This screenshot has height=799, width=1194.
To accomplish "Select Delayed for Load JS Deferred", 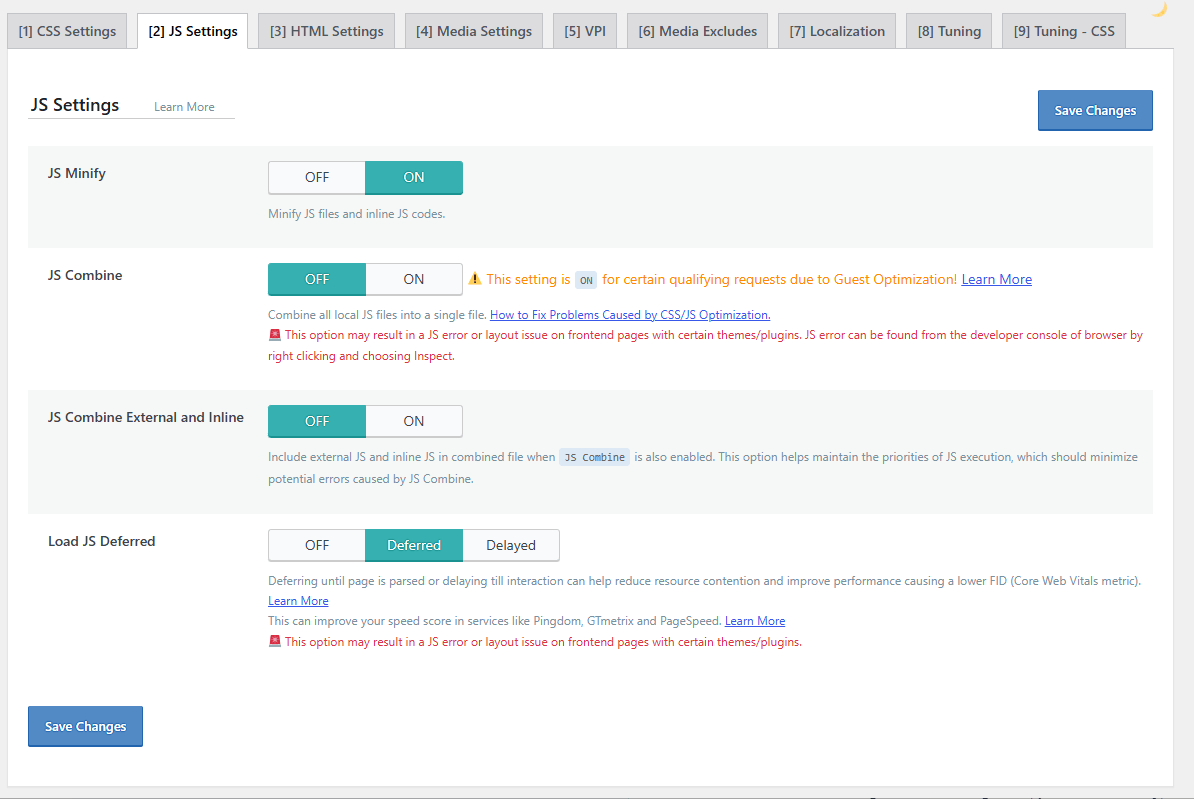I will (511, 545).
